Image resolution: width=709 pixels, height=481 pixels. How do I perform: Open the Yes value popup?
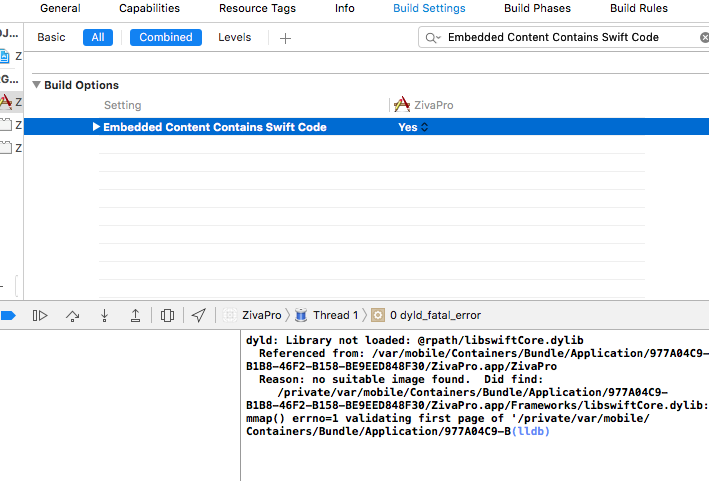[x=413, y=127]
